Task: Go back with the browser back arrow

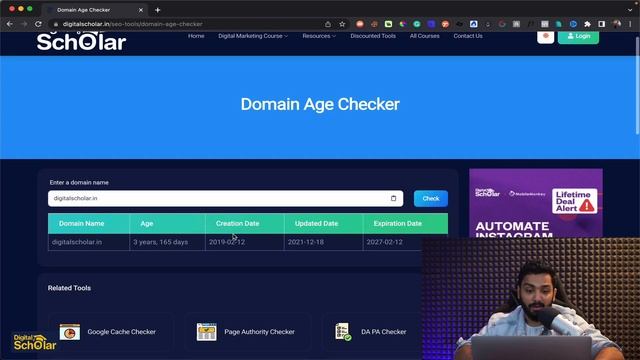Action: (x=10, y=24)
